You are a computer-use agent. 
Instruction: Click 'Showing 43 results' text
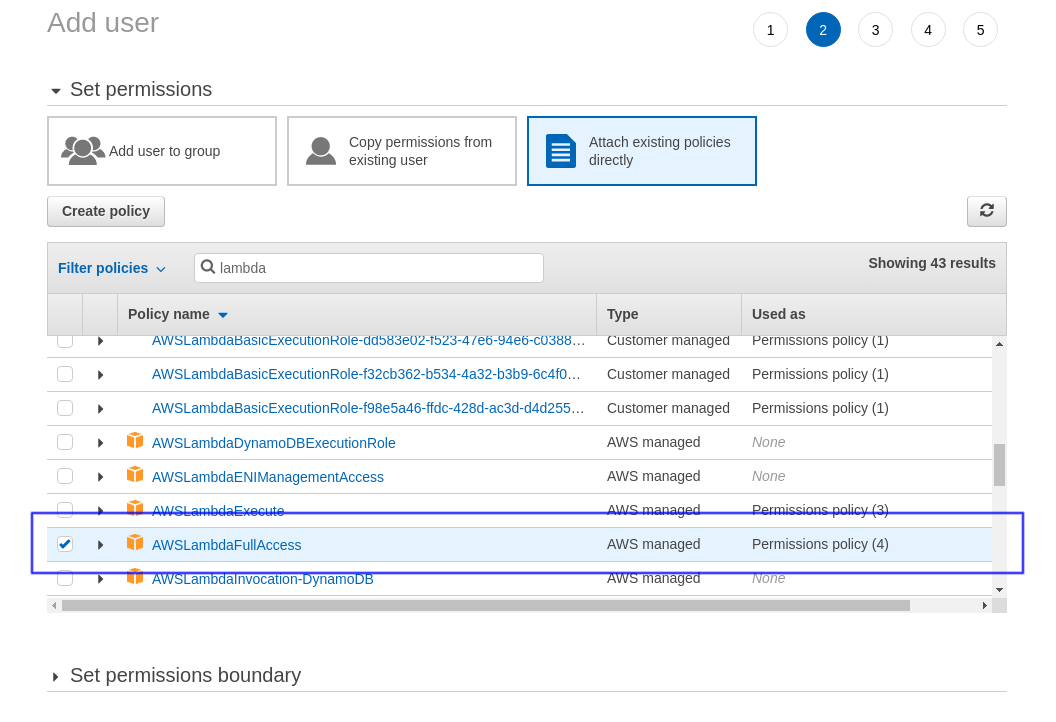tap(931, 263)
